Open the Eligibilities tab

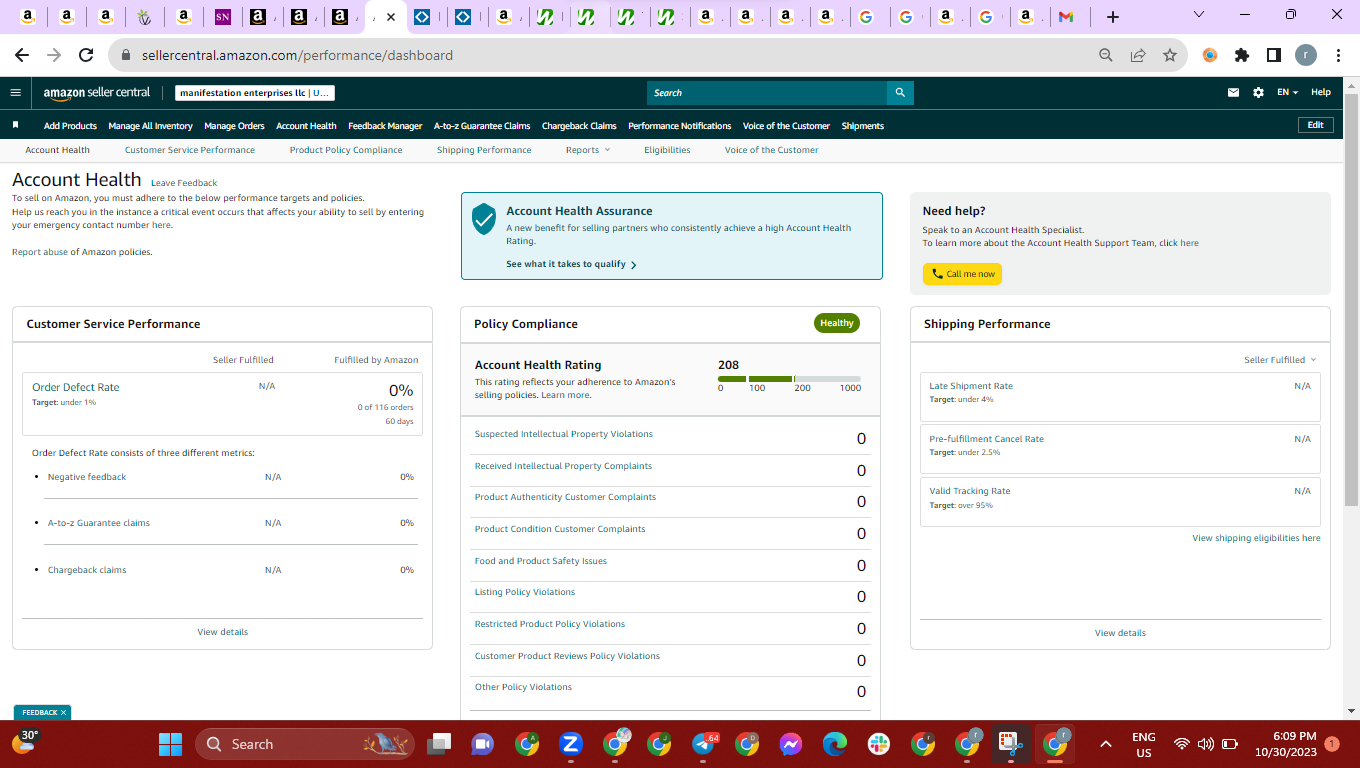[x=667, y=150]
